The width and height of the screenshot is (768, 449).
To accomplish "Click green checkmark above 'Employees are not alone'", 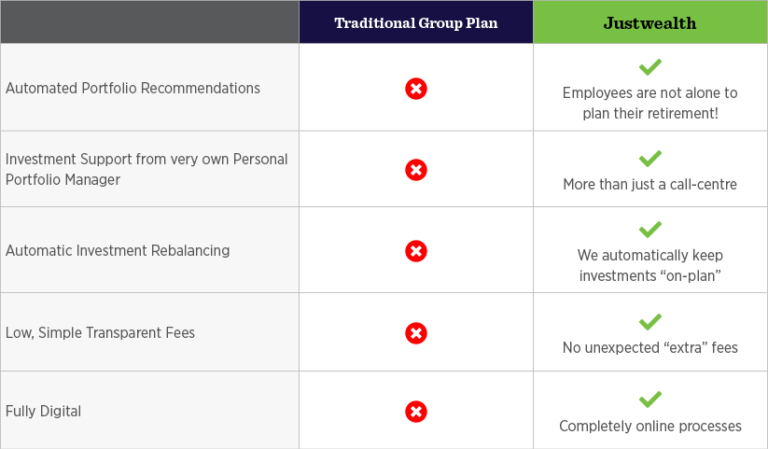I will (x=650, y=67).
